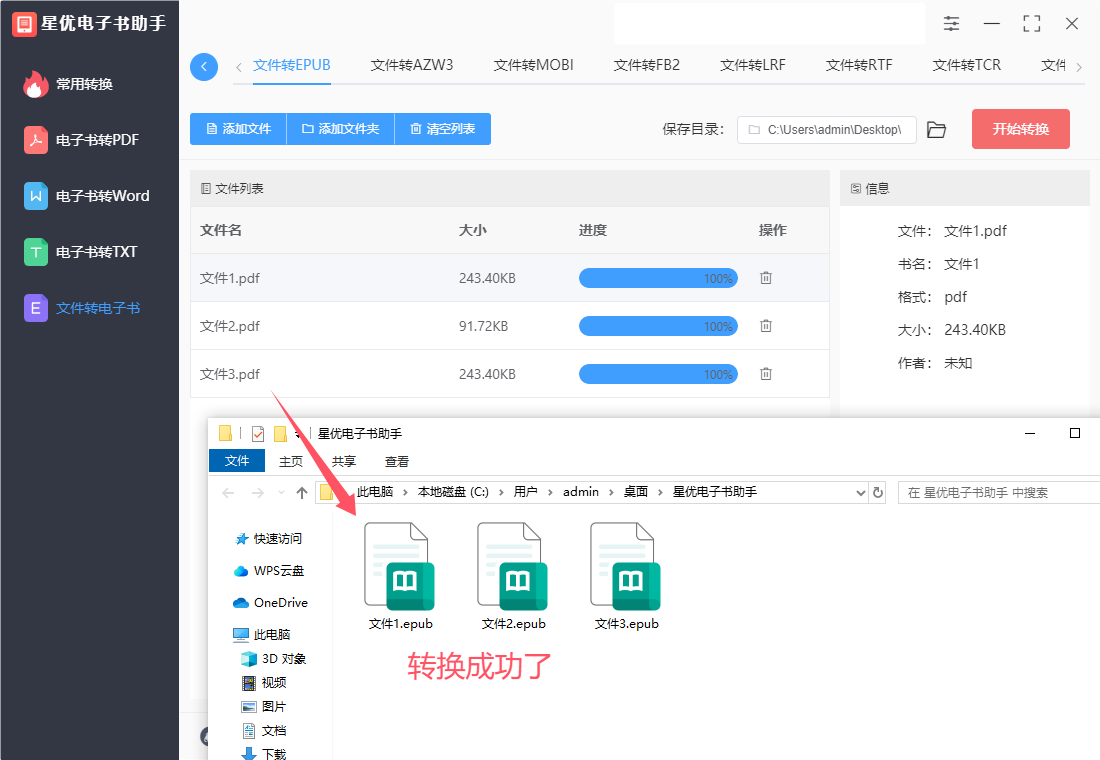1100x760 pixels.
Task: Open 电子书转PDF in the sidebar
Action: (81, 140)
